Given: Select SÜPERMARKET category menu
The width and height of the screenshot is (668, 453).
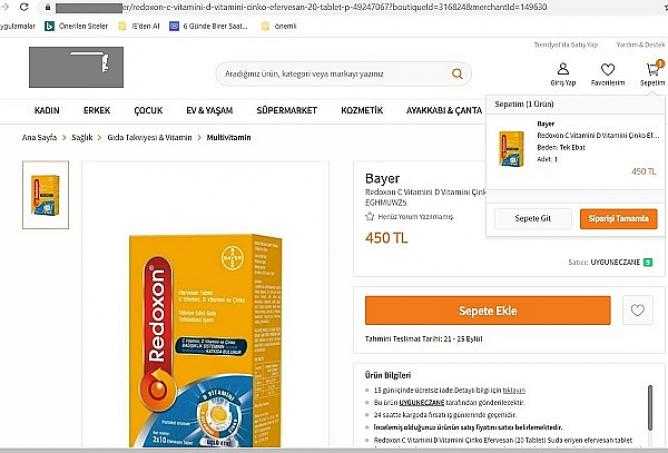Looking at the screenshot, I should [x=287, y=110].
